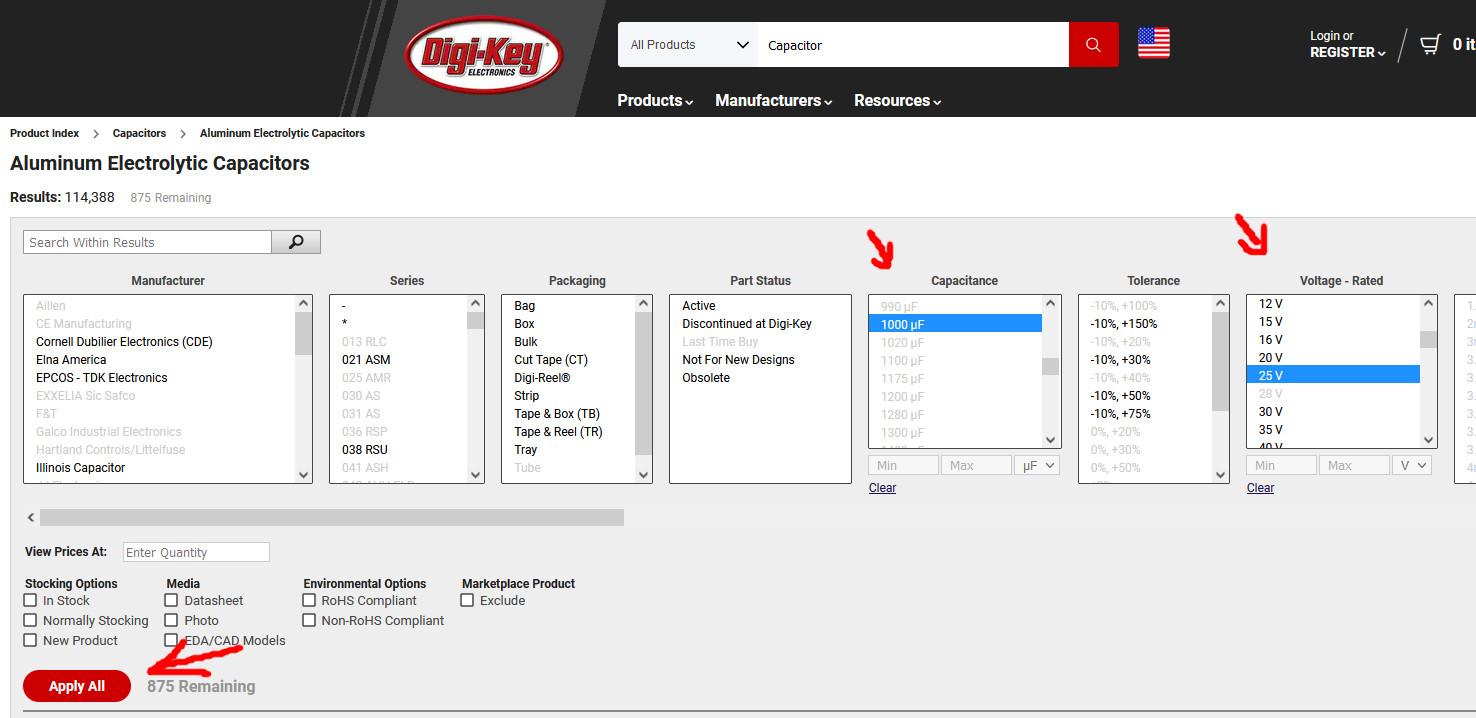Select 35 V in Voltage list

[1333, 429]
